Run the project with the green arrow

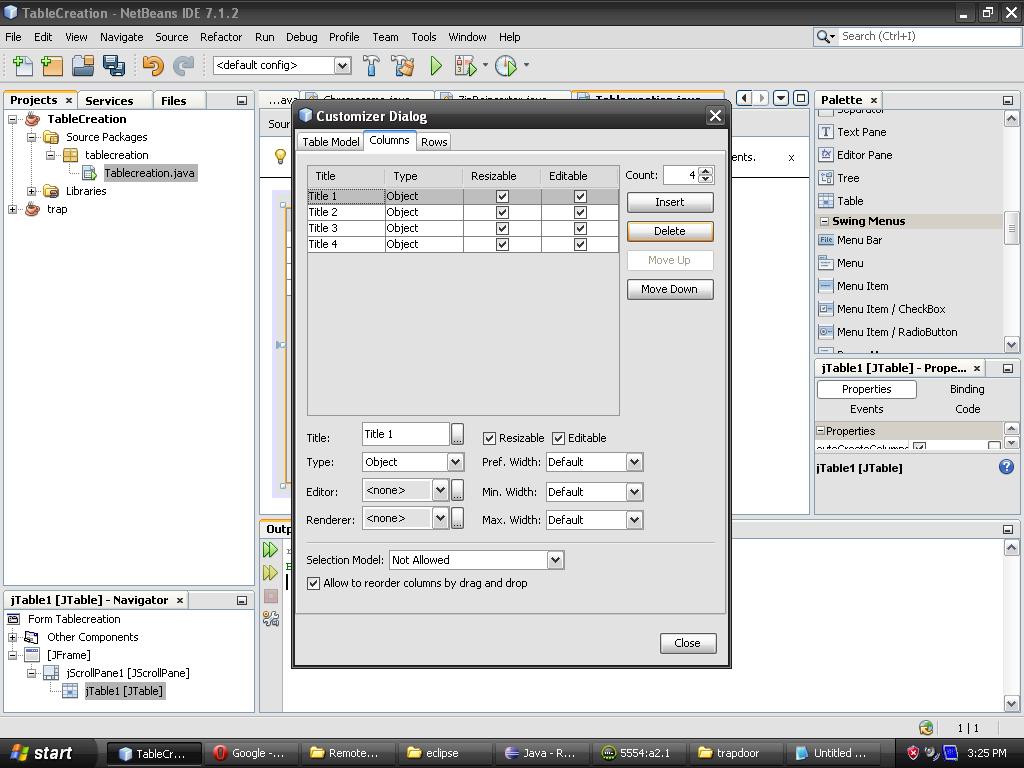435,64
